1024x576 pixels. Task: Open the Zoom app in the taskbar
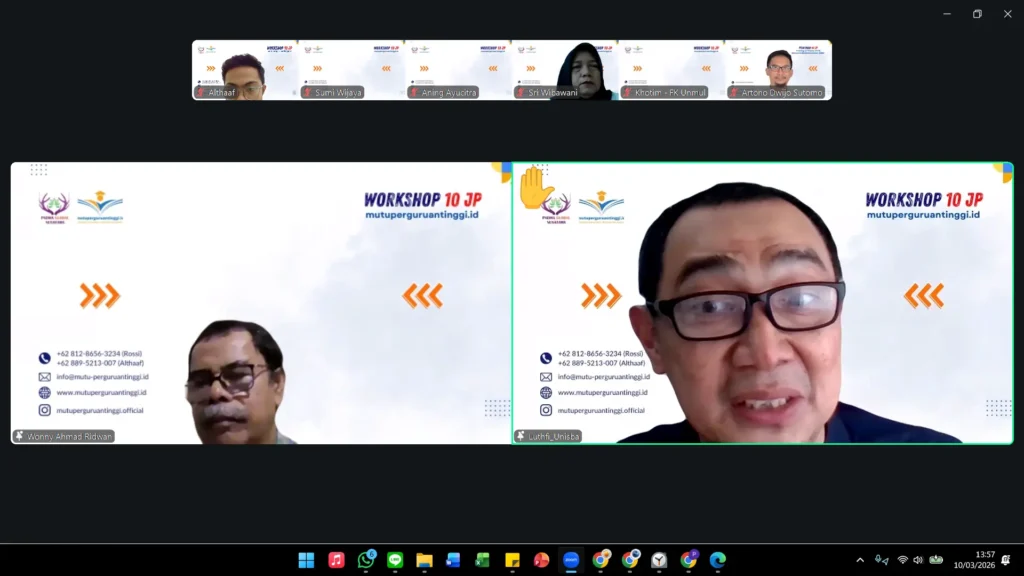click(571, 560)
